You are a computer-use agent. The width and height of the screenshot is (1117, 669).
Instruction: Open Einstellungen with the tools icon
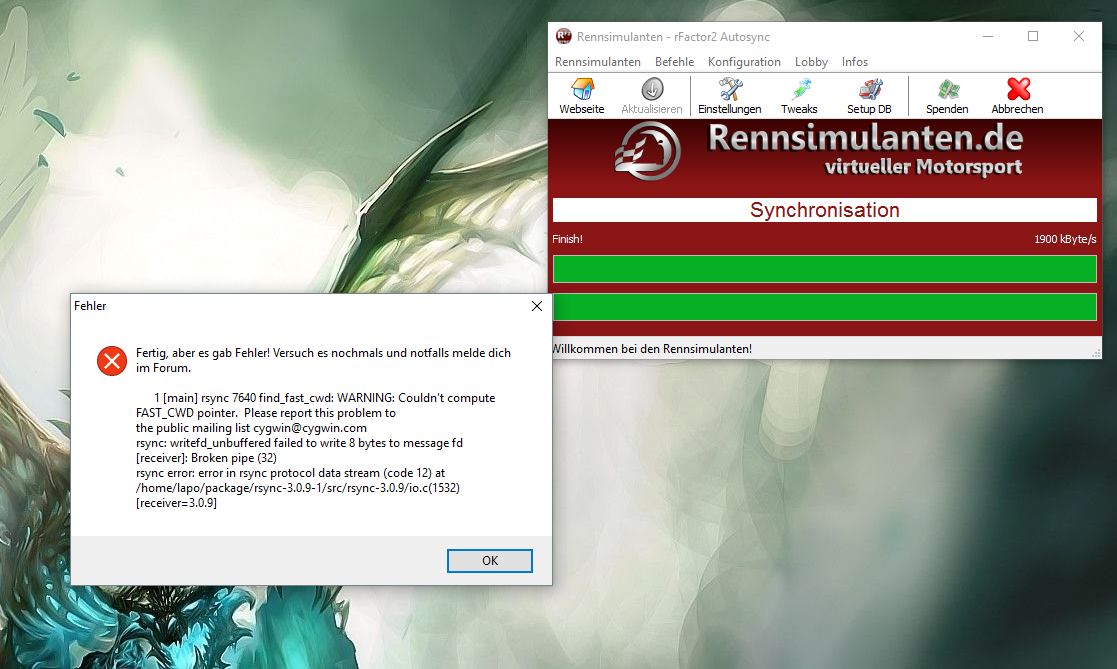[729, 90]
